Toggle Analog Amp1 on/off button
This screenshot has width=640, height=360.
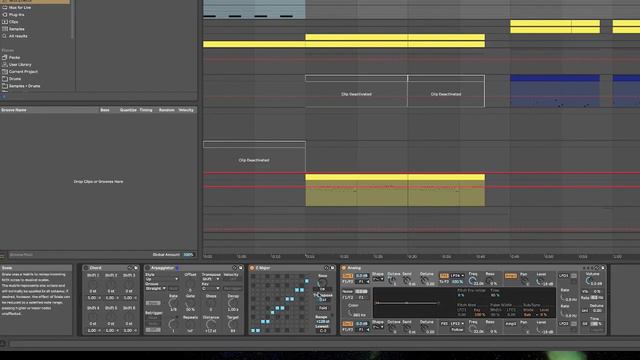[x=511, y=276]
